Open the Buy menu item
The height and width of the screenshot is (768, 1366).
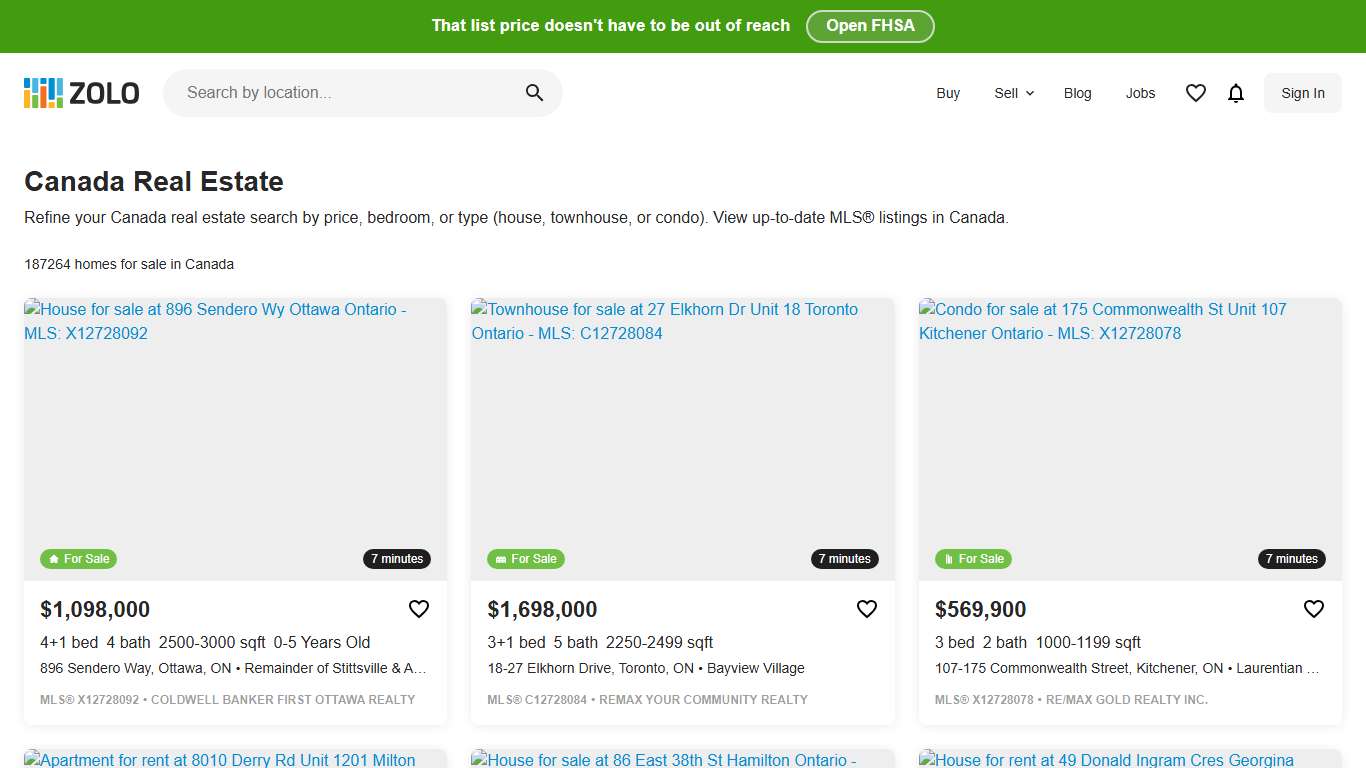click(x=948, y=93)
